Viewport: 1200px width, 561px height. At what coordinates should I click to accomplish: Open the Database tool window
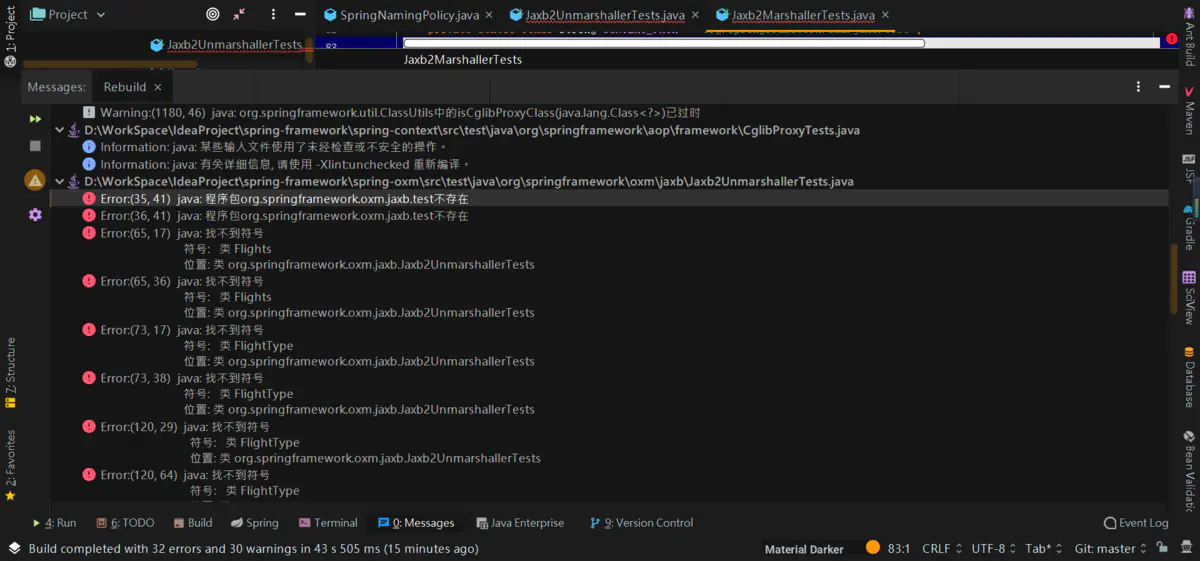(1189, 377)
